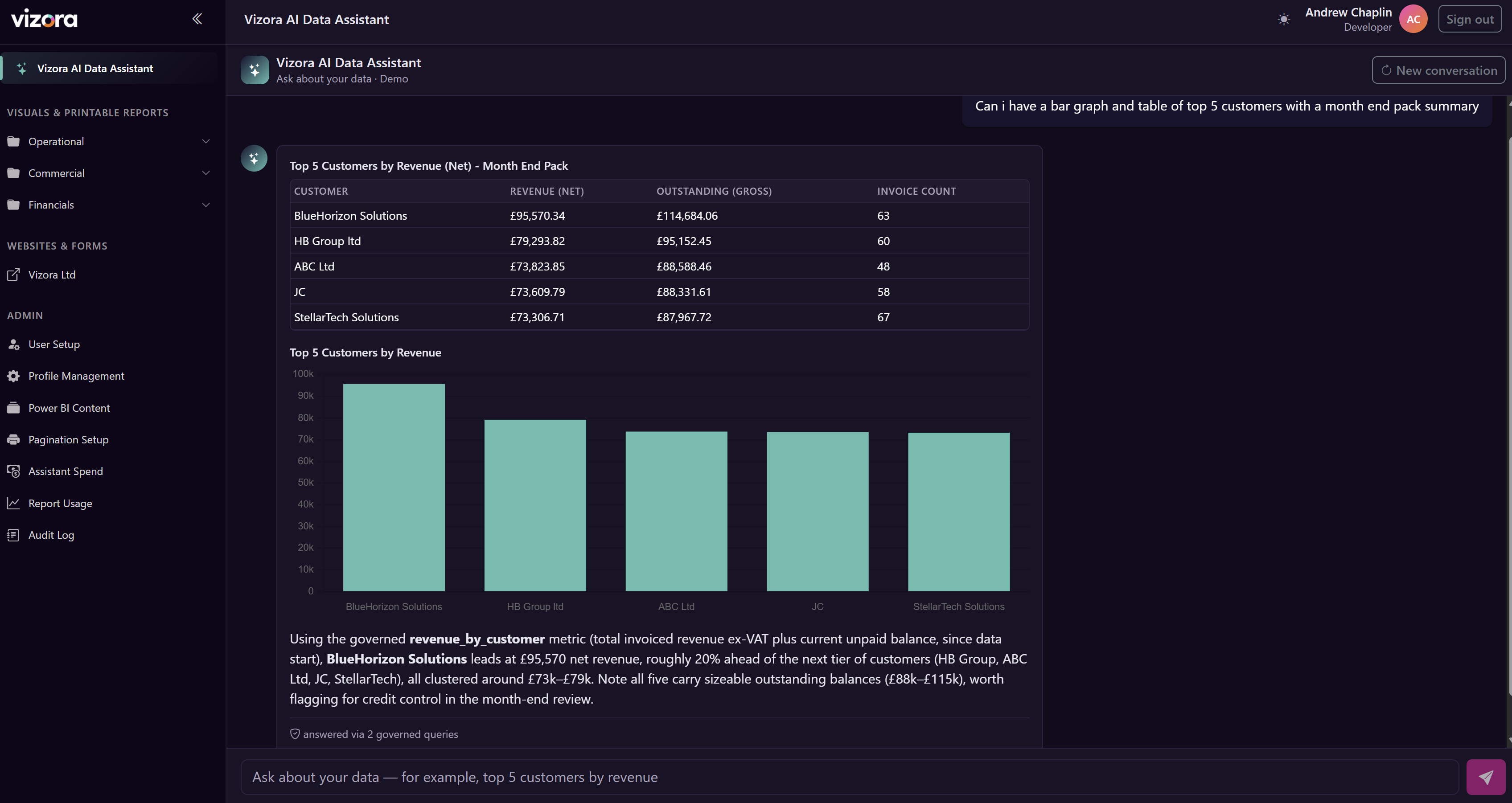Click 'answered via 2 governed queries' text
The image size is (1512, 803).
pos(380,734)
